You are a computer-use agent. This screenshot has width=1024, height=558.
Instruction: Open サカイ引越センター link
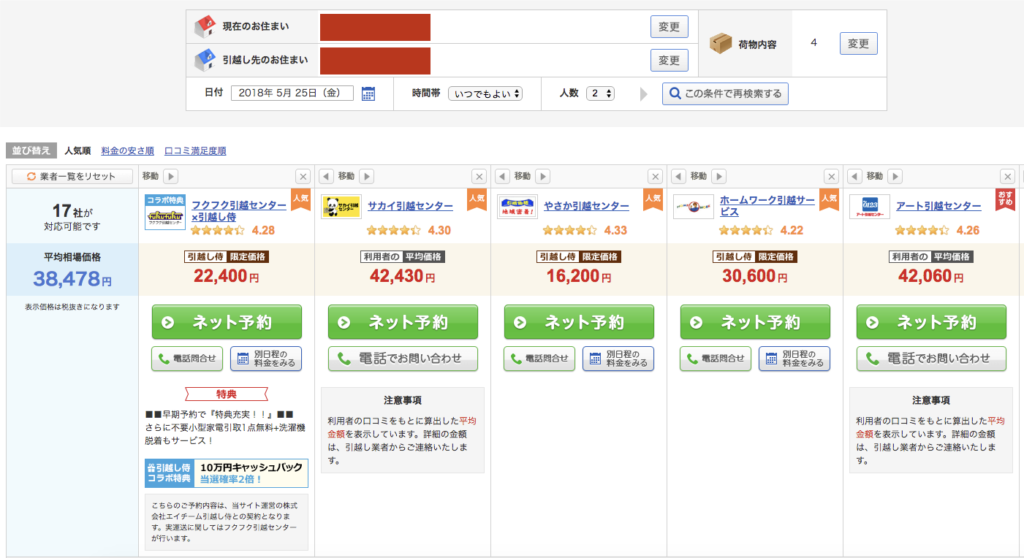tap(410, 206)
